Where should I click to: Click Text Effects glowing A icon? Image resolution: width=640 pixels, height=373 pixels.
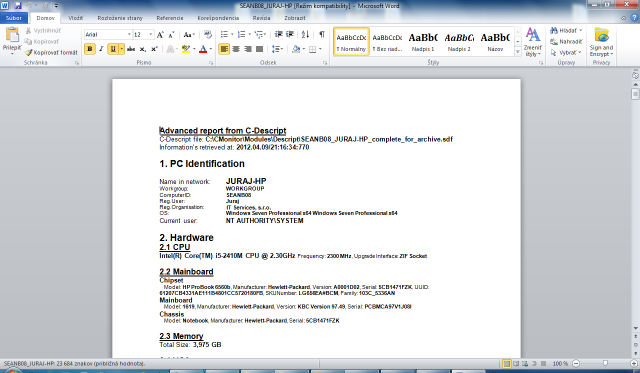point(170,49)
